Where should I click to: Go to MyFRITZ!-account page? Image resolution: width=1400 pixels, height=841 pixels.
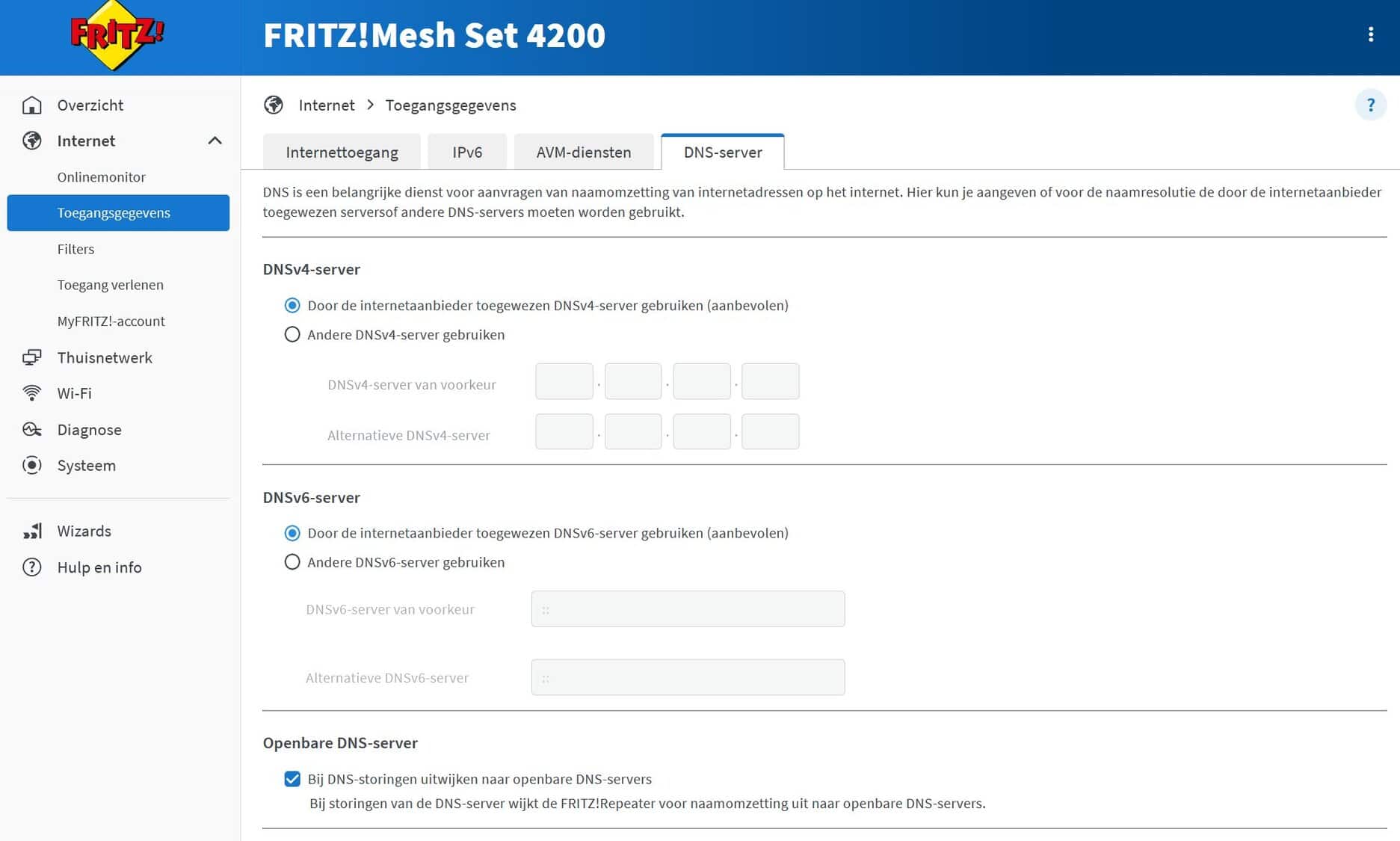click(111, 321)
